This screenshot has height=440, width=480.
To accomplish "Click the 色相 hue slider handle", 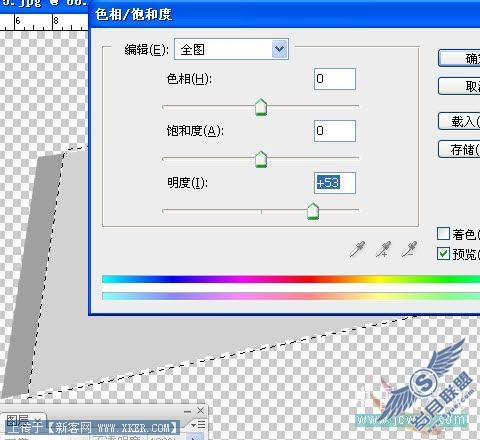I will tap(261, 107).
